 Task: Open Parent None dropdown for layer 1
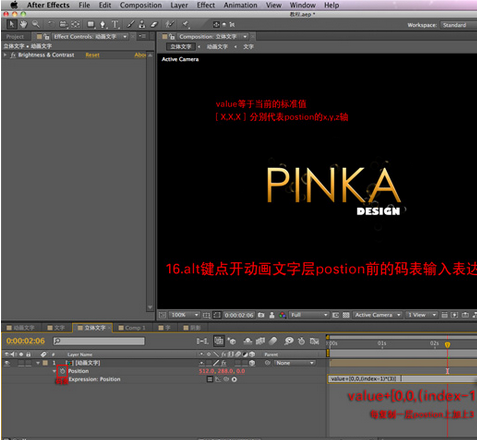[295, 363]
